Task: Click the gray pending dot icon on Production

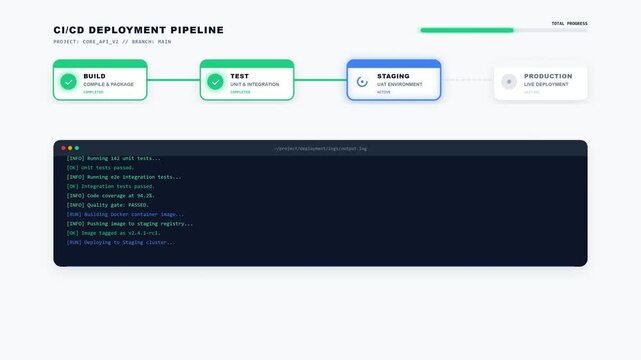Action: tap(509, 82)
